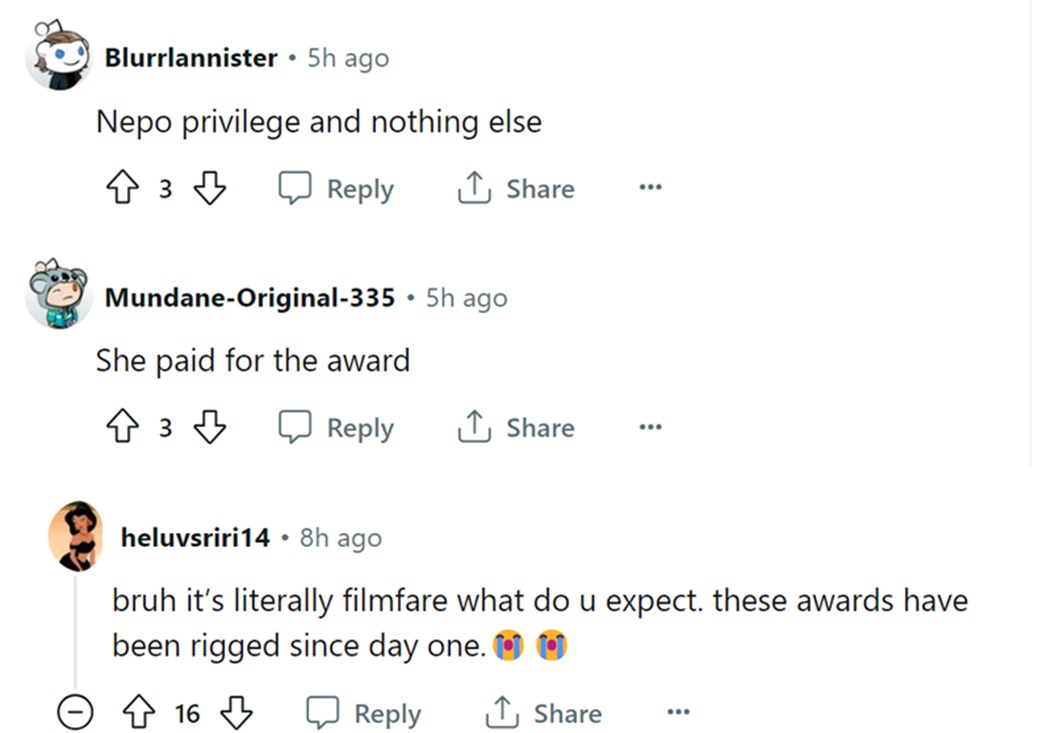Click heluvsriri14's avatar picture
Screen dimensions: 1047x733
76,536
